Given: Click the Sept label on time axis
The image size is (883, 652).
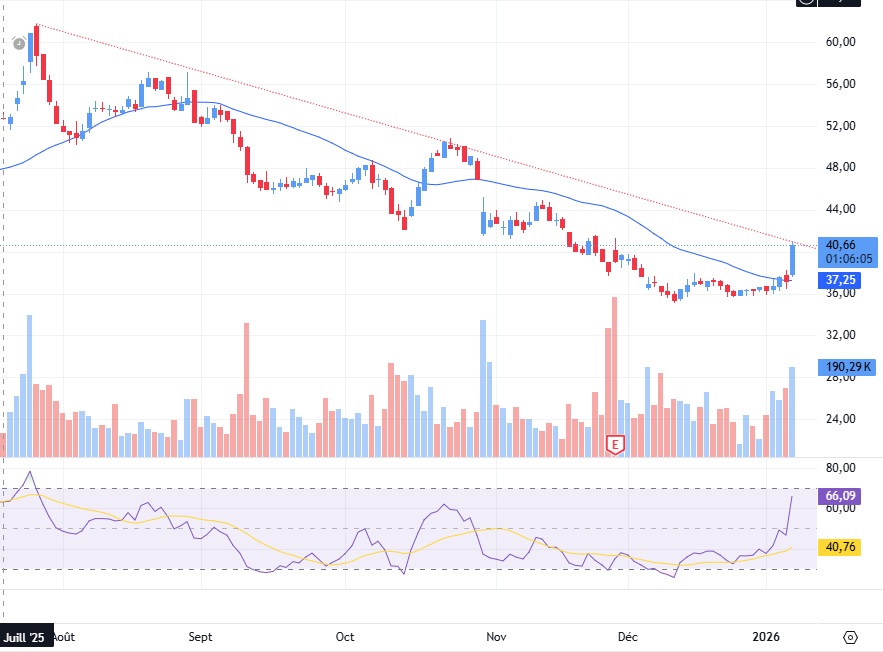Looking at the screenshot, I should click(x=200, y=637).
